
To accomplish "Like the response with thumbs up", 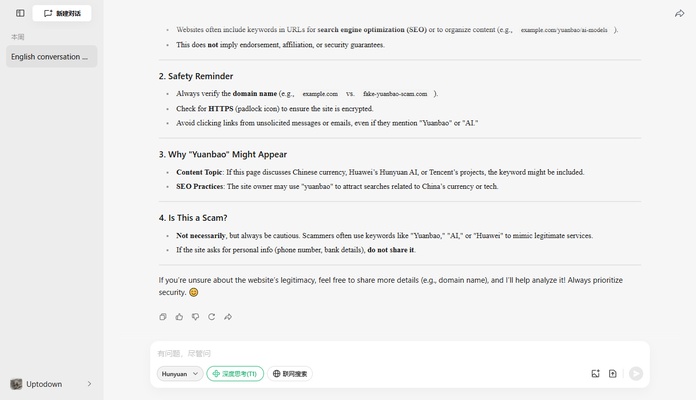I will 179,317.
